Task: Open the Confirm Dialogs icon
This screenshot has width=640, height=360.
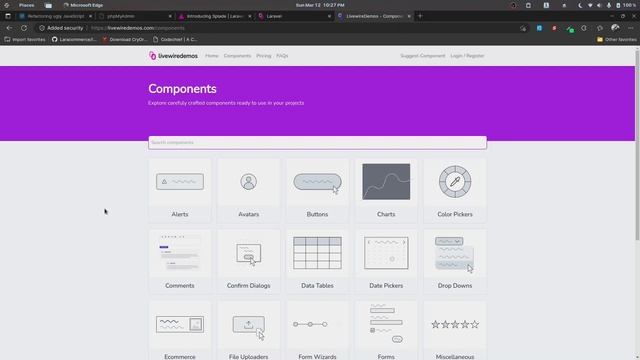Action: pos(249,254)
